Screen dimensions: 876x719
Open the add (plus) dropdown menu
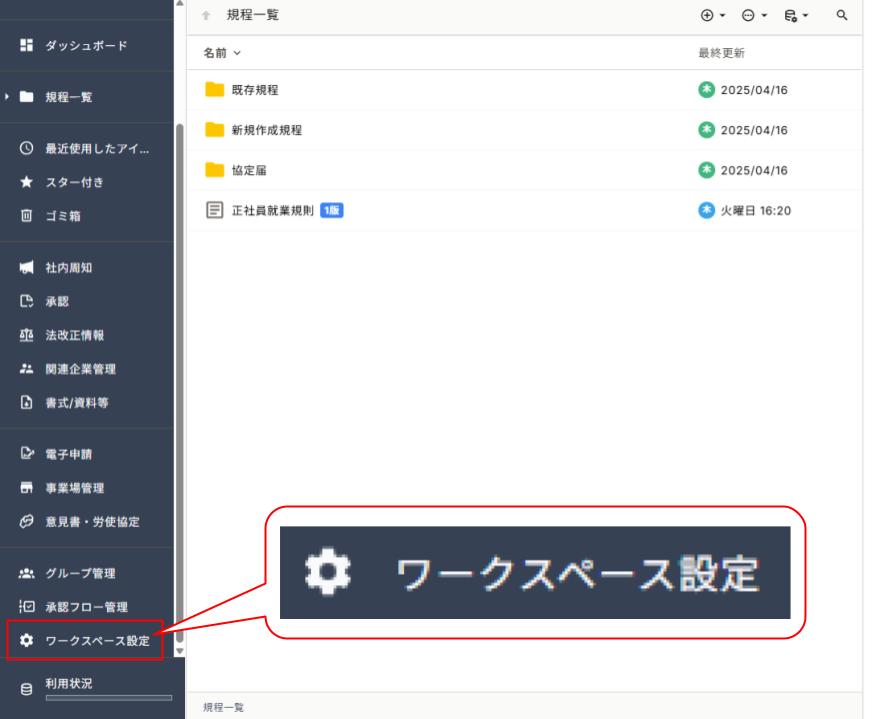(x=713, y=16)
